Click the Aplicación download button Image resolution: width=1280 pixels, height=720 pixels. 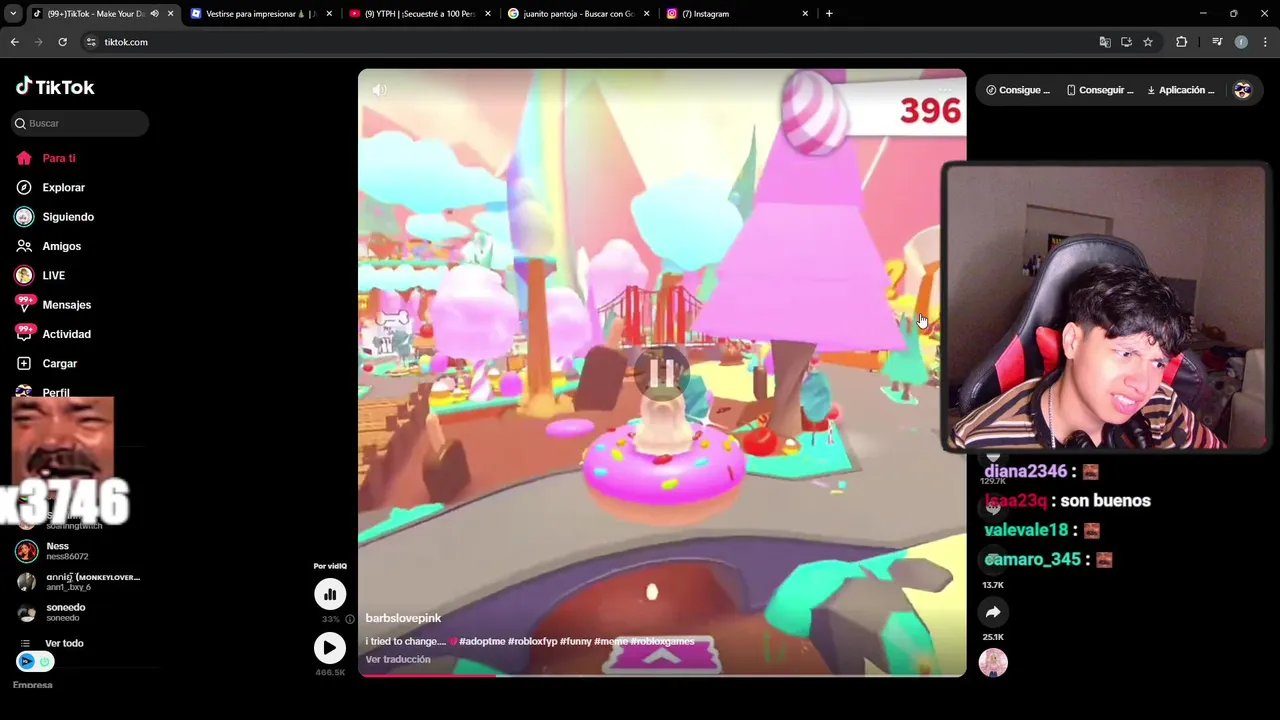[x=1181, y=90]
